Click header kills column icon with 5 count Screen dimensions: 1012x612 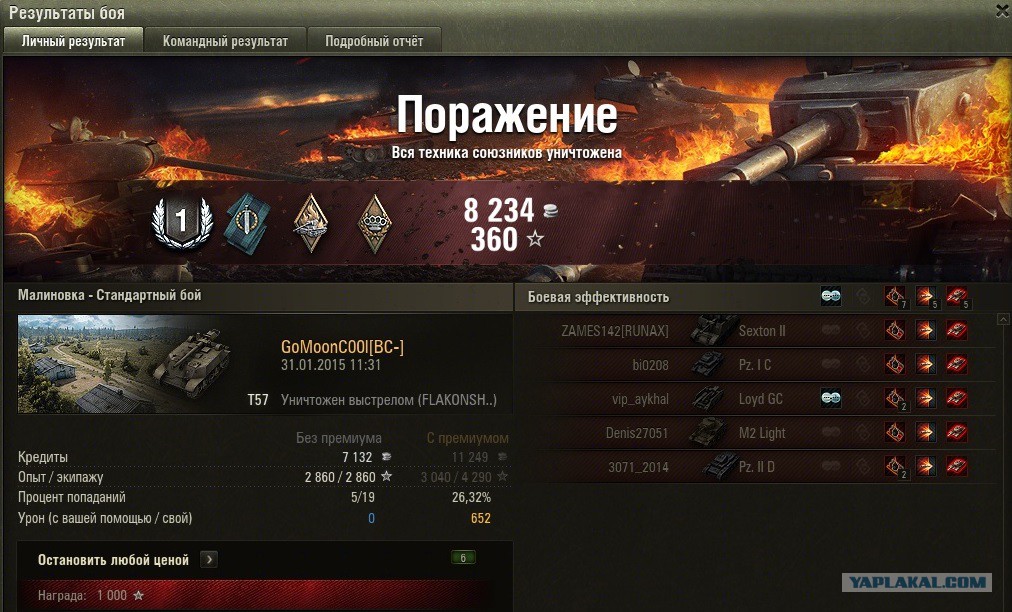[957, 297]
